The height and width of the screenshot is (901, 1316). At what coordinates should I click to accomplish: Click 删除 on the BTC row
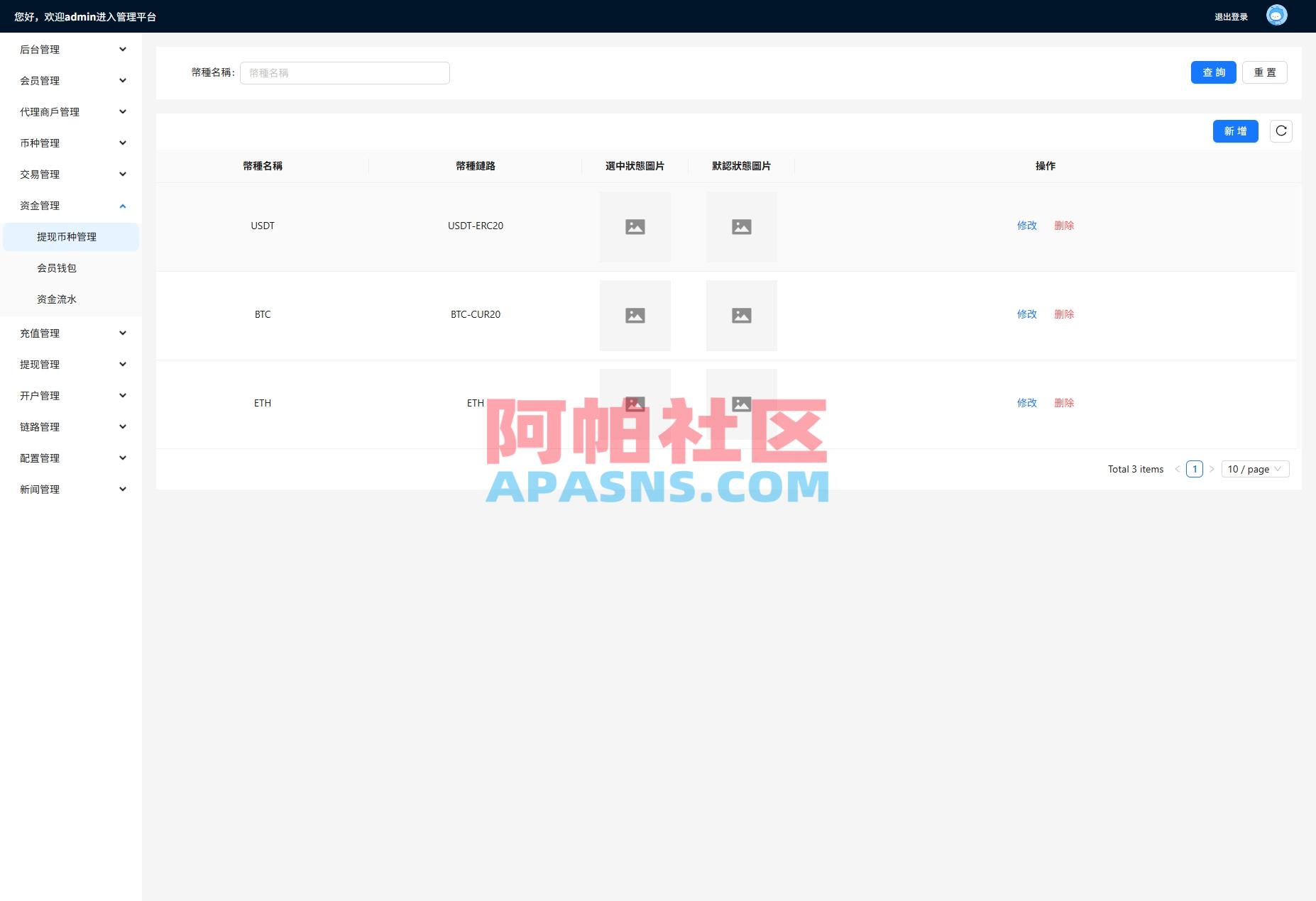[1064, 314]
